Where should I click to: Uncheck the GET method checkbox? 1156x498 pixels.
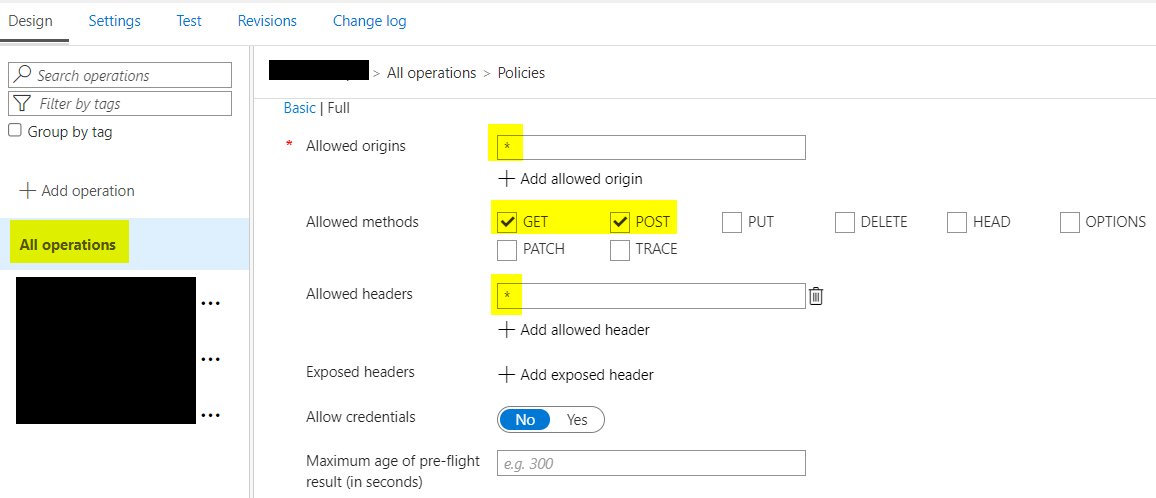click(507, 222)
